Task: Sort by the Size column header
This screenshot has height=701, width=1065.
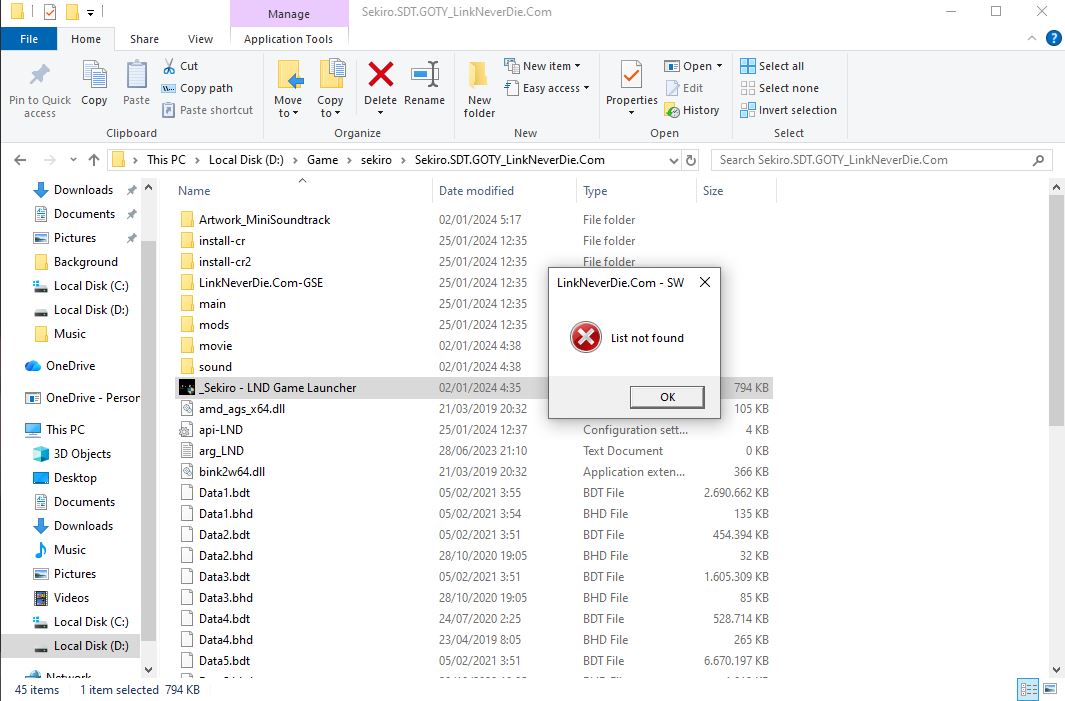Action: point(713,191)
